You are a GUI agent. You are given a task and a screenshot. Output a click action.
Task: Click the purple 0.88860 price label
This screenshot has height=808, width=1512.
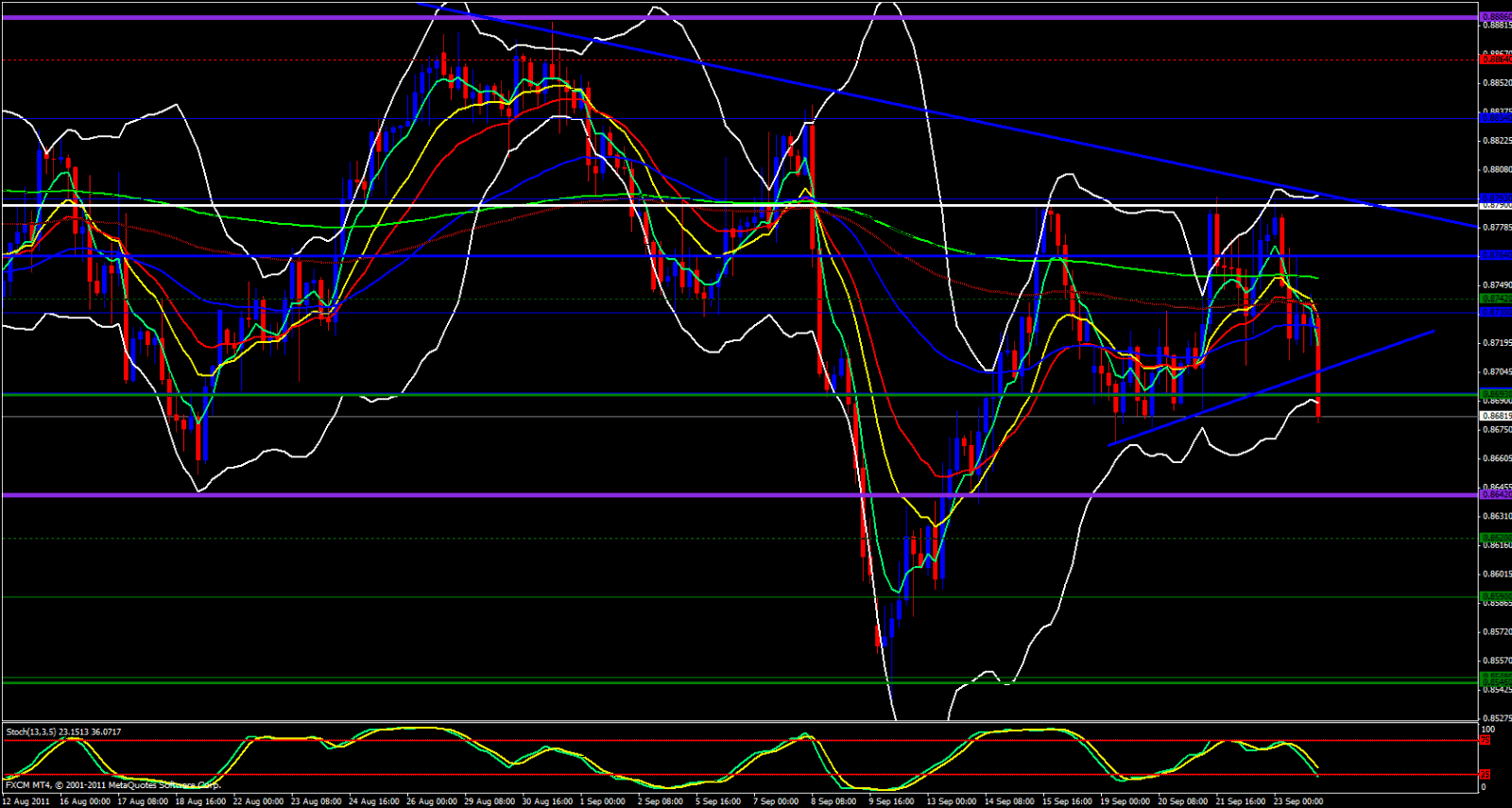[1495, 17]
